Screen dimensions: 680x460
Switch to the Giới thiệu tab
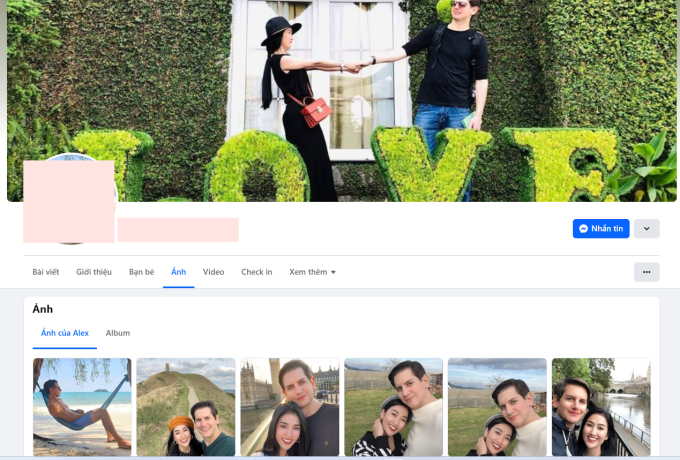[94, 272]
